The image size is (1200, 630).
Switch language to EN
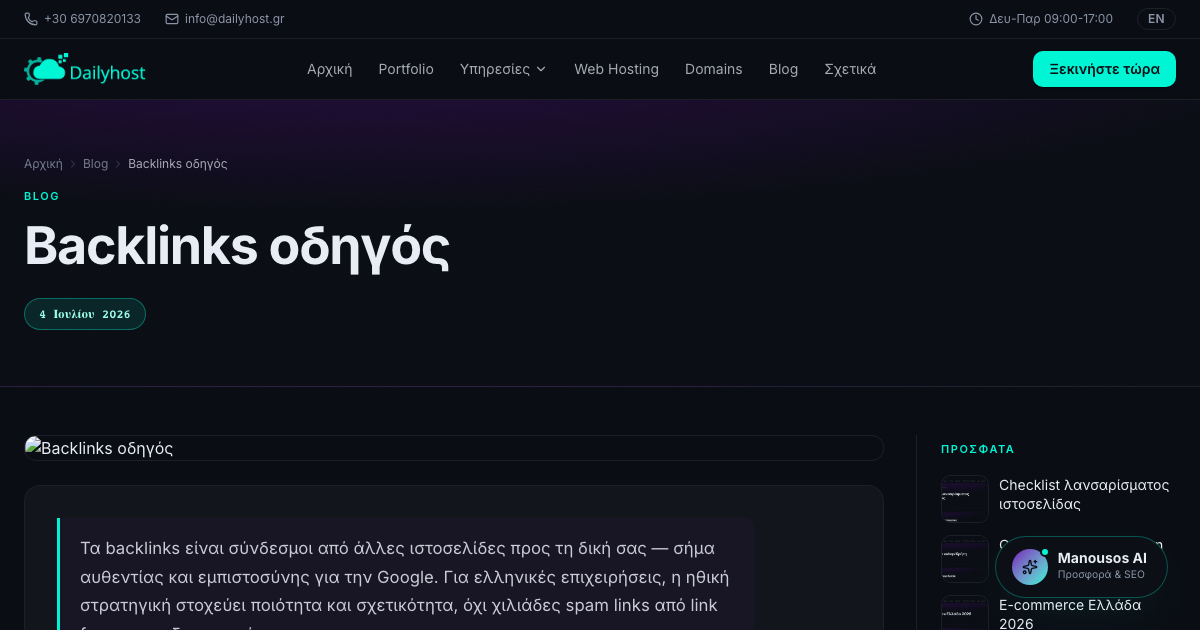pos(1156,19)
